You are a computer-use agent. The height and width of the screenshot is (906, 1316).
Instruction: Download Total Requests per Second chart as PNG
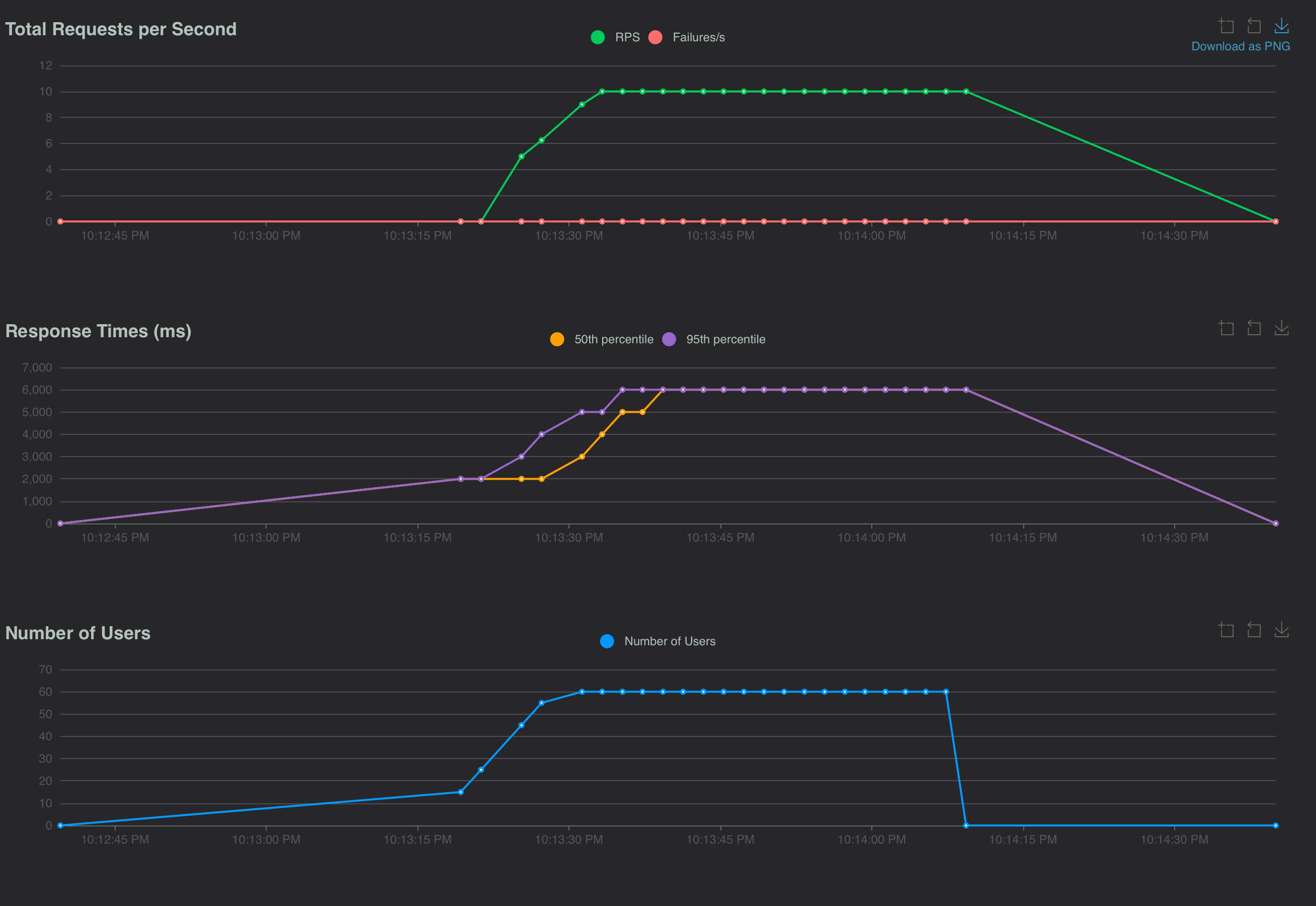click(x=1282, y=26)
